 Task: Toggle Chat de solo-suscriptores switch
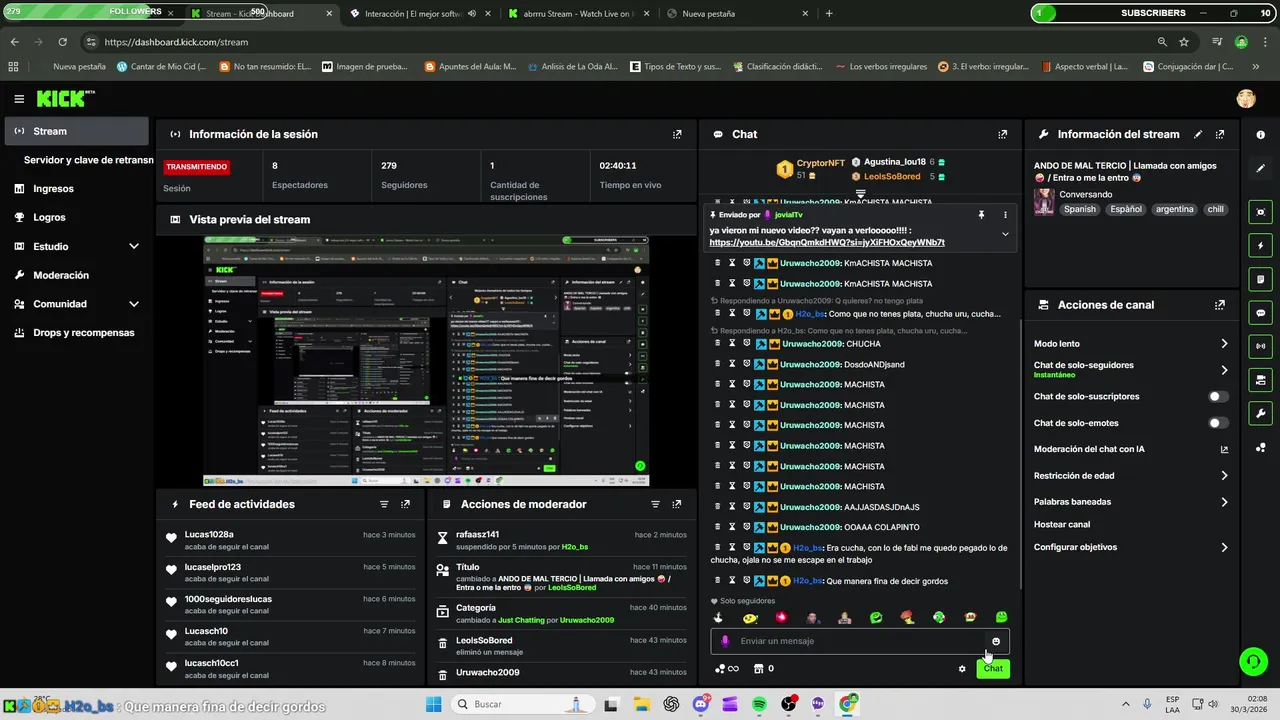[1218, 397]
